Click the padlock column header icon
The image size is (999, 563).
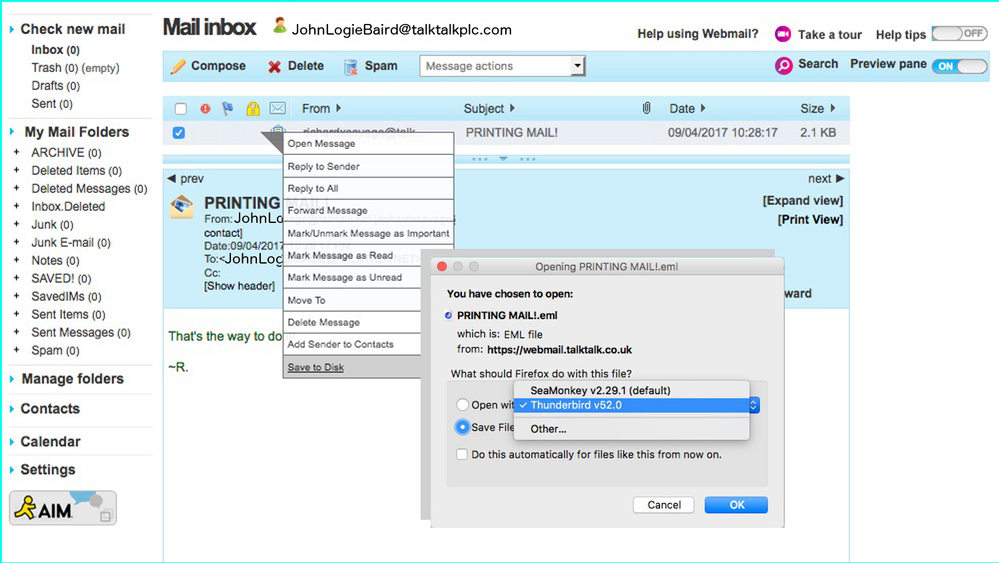(253, 109)
